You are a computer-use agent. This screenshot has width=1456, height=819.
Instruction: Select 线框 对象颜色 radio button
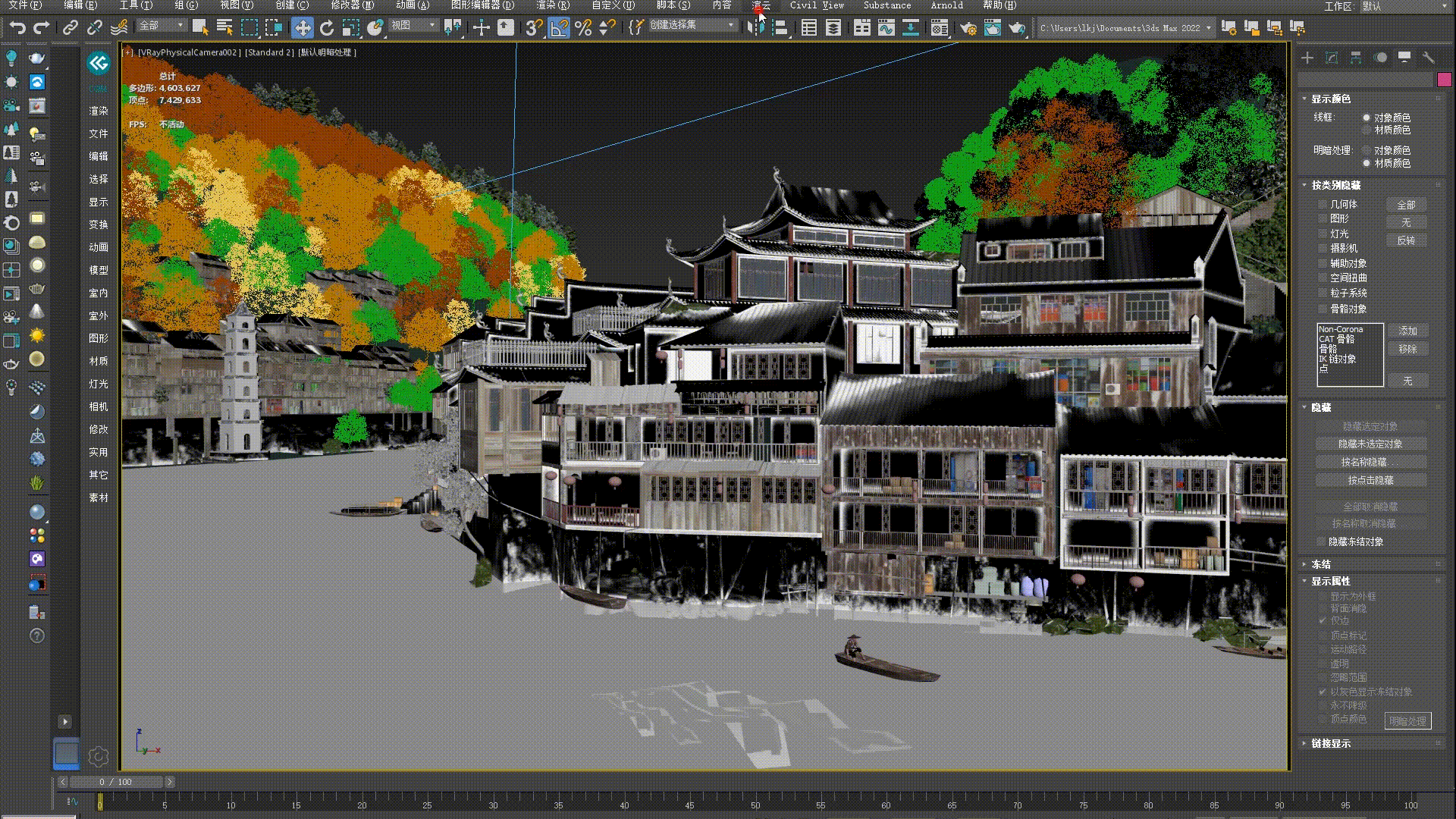click(x=1367, y=118)
